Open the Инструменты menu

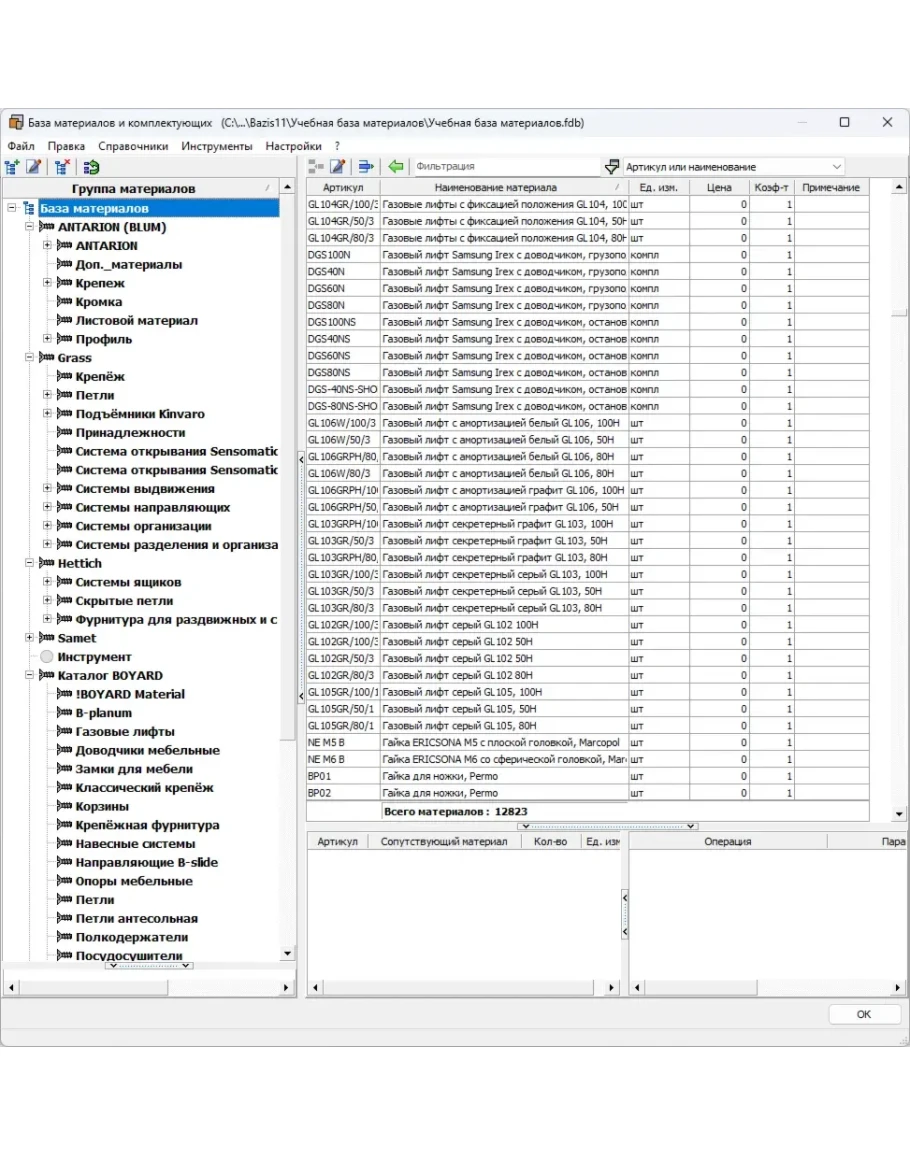coord(217,146)
